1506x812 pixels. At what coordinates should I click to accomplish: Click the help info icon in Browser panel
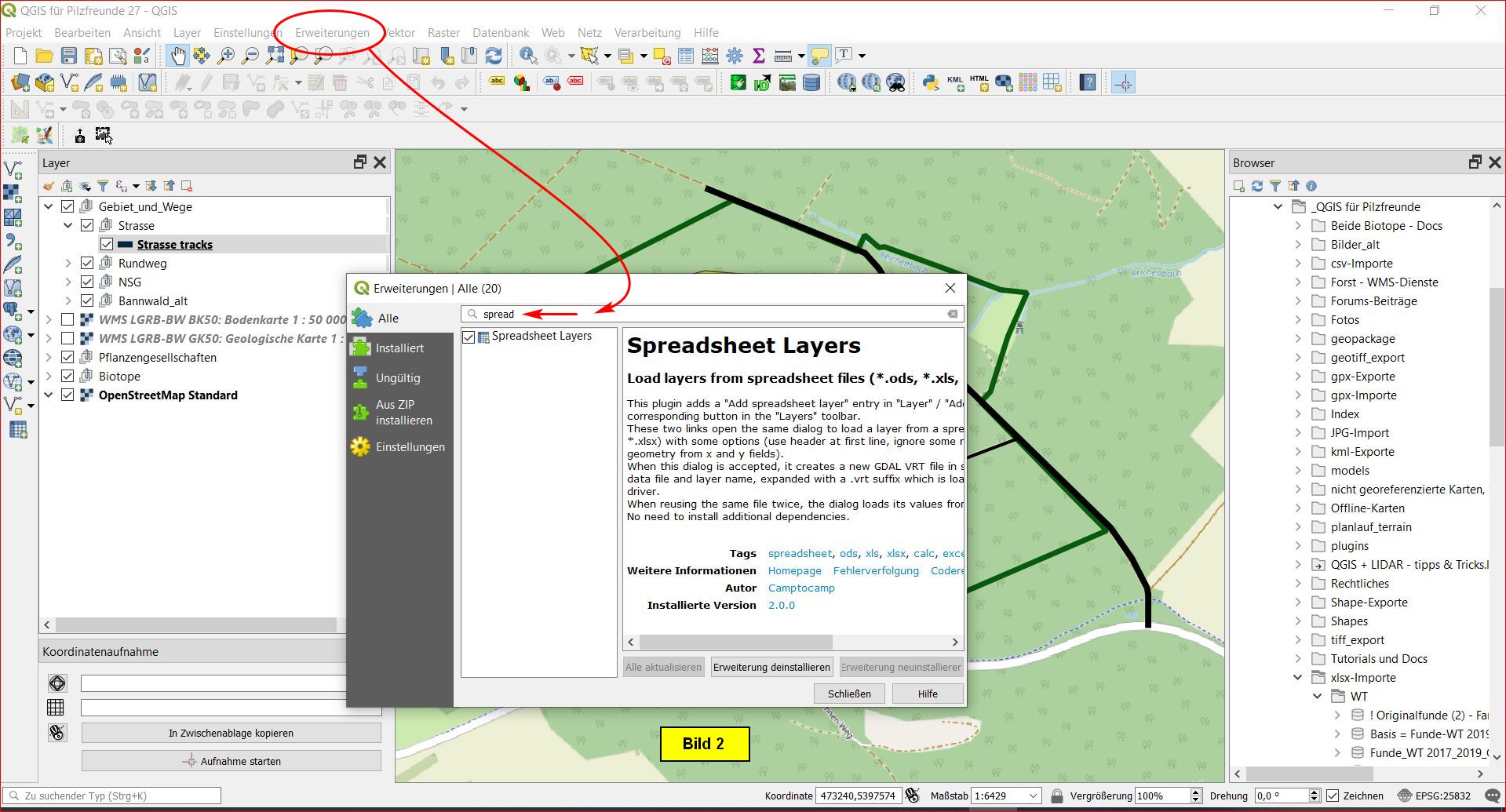tap(1311, 186)
